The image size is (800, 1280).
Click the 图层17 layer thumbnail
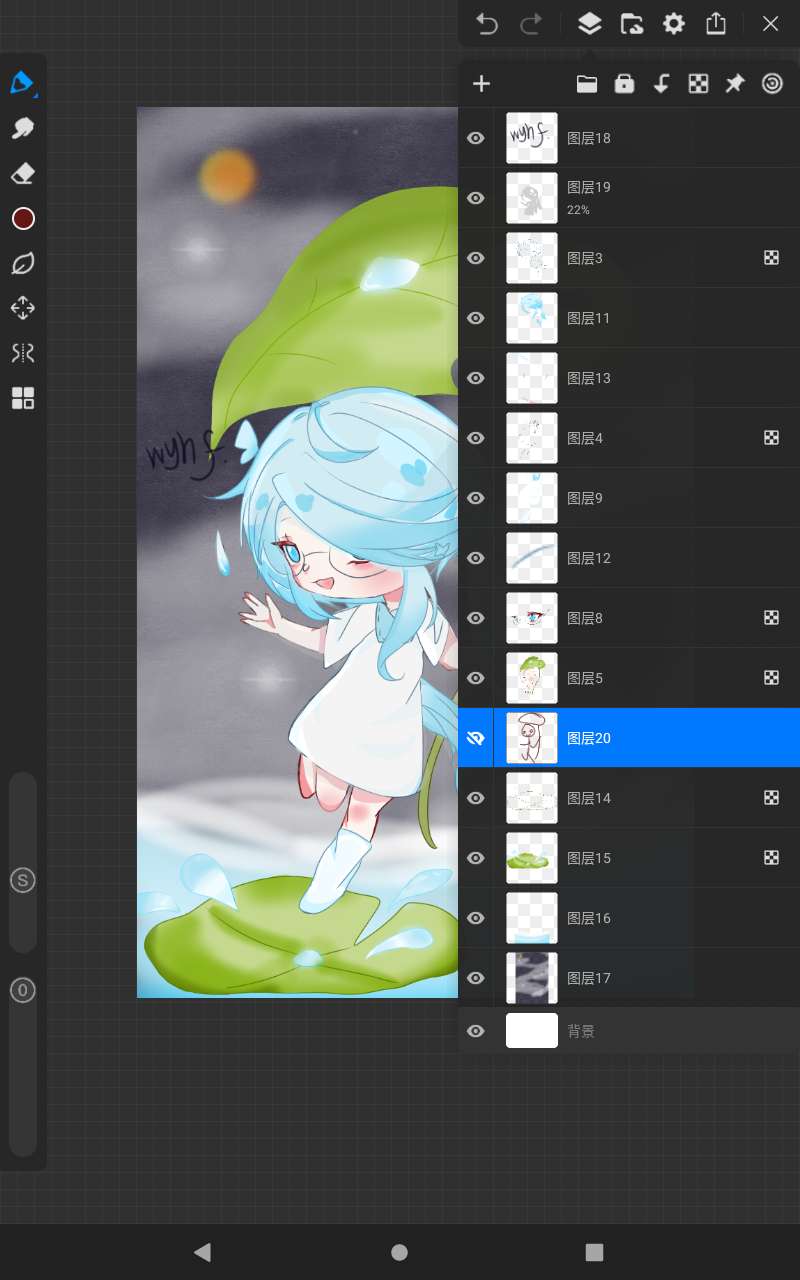click(532, 978)
